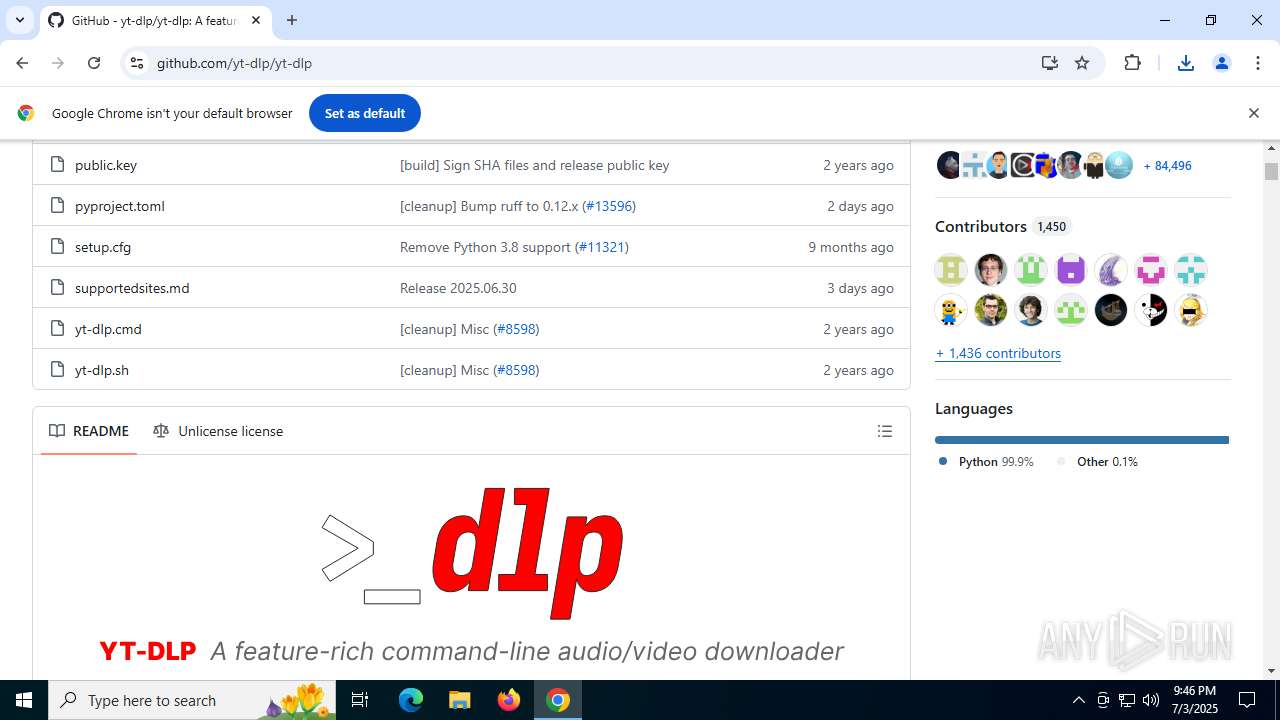Open Chrome downloads icon
Viewport: 1280px width, 720px height.
point(1186,63)
